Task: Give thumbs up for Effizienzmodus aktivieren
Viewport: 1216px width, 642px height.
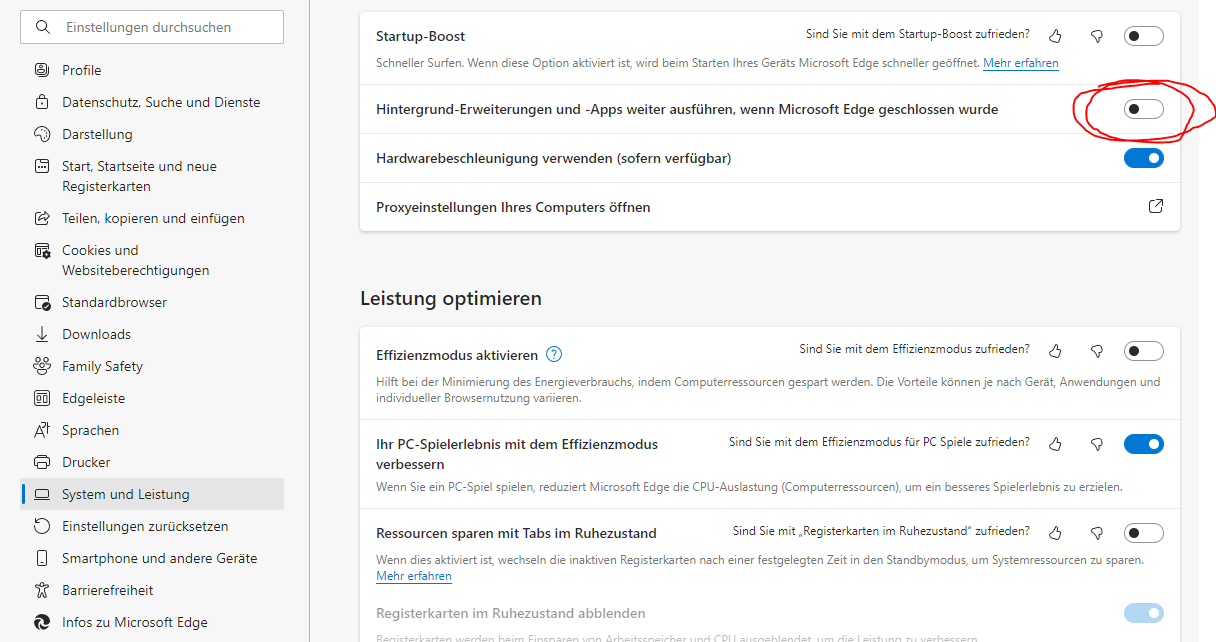Action: pyautogui.click(x=1056, y=351)
